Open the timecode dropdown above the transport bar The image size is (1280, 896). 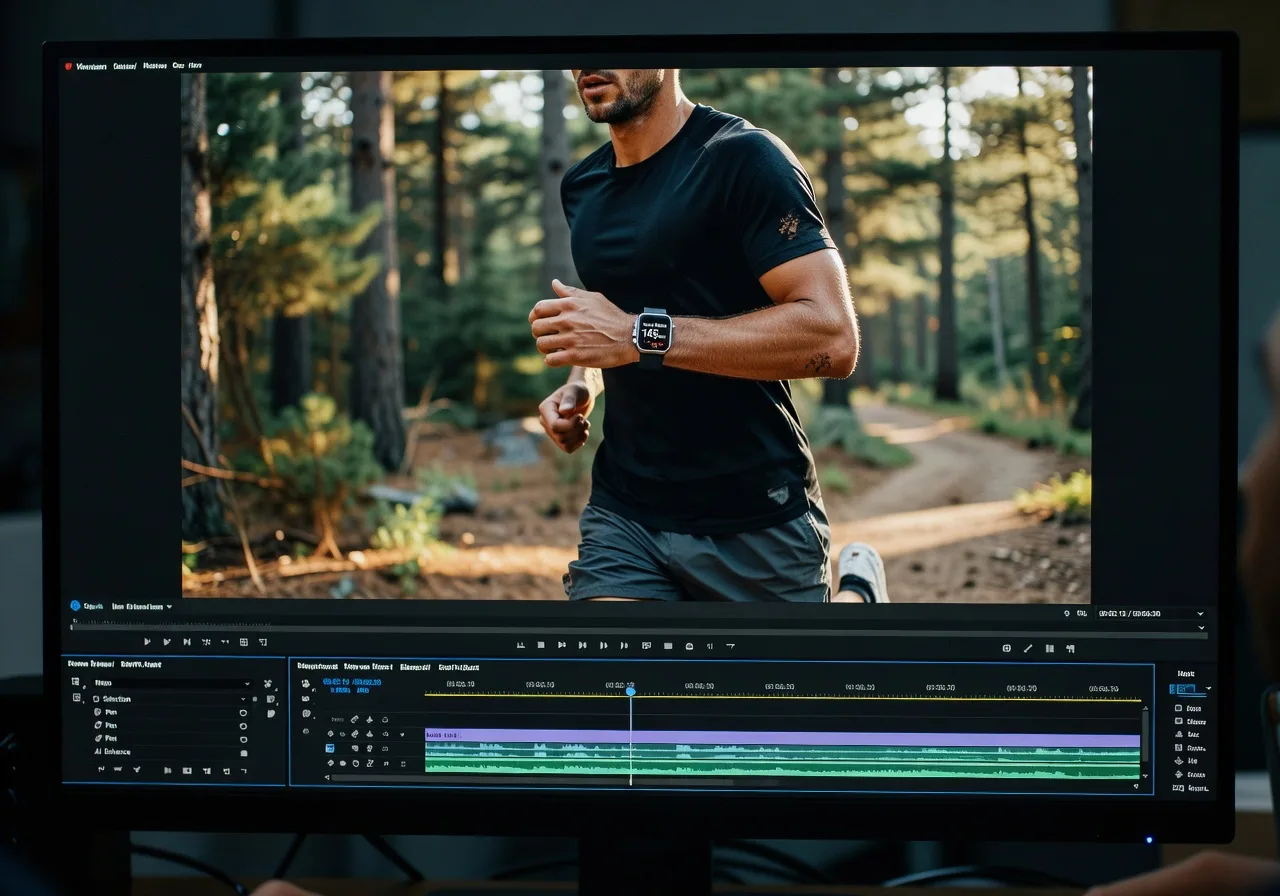point(1200,613)
